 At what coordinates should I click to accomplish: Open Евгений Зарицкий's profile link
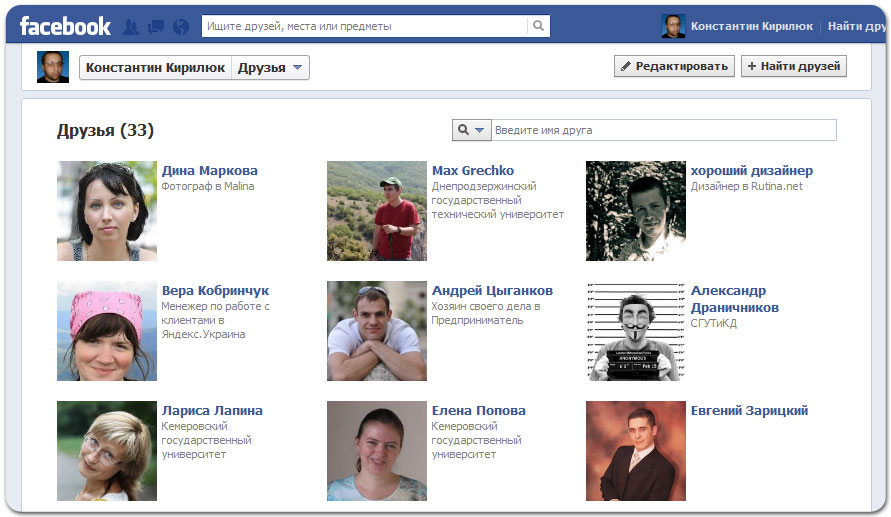click(749, 410)
